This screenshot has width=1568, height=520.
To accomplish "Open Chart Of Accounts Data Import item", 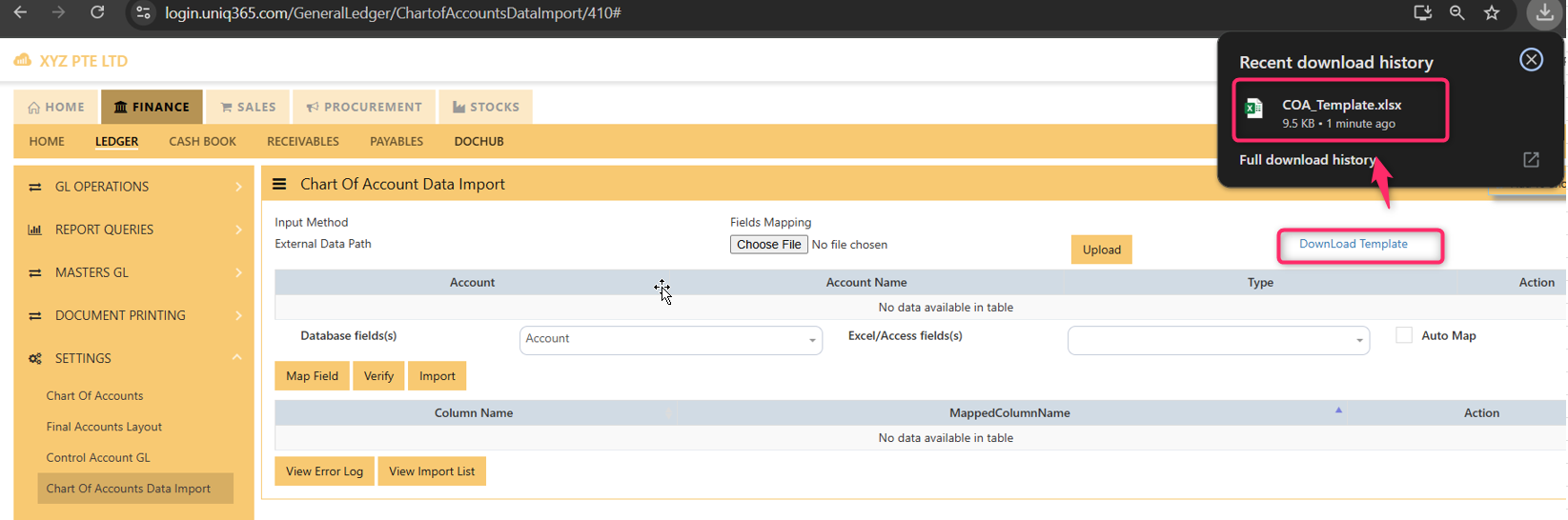I will point(135,489).
